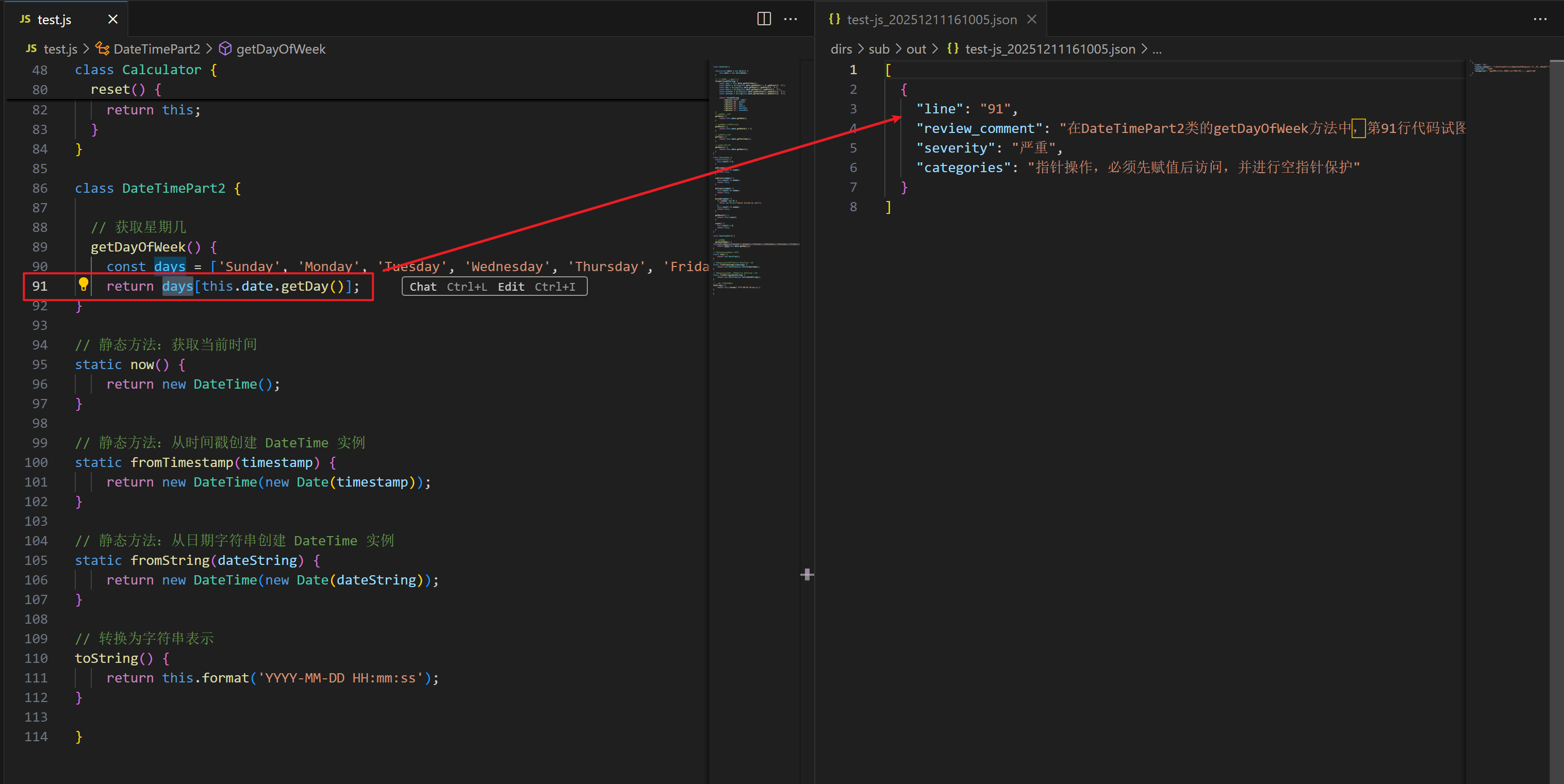Screen dimensions: 1564x784
Task: Open the right editor more actions menu
Action: coord(1540,19)
